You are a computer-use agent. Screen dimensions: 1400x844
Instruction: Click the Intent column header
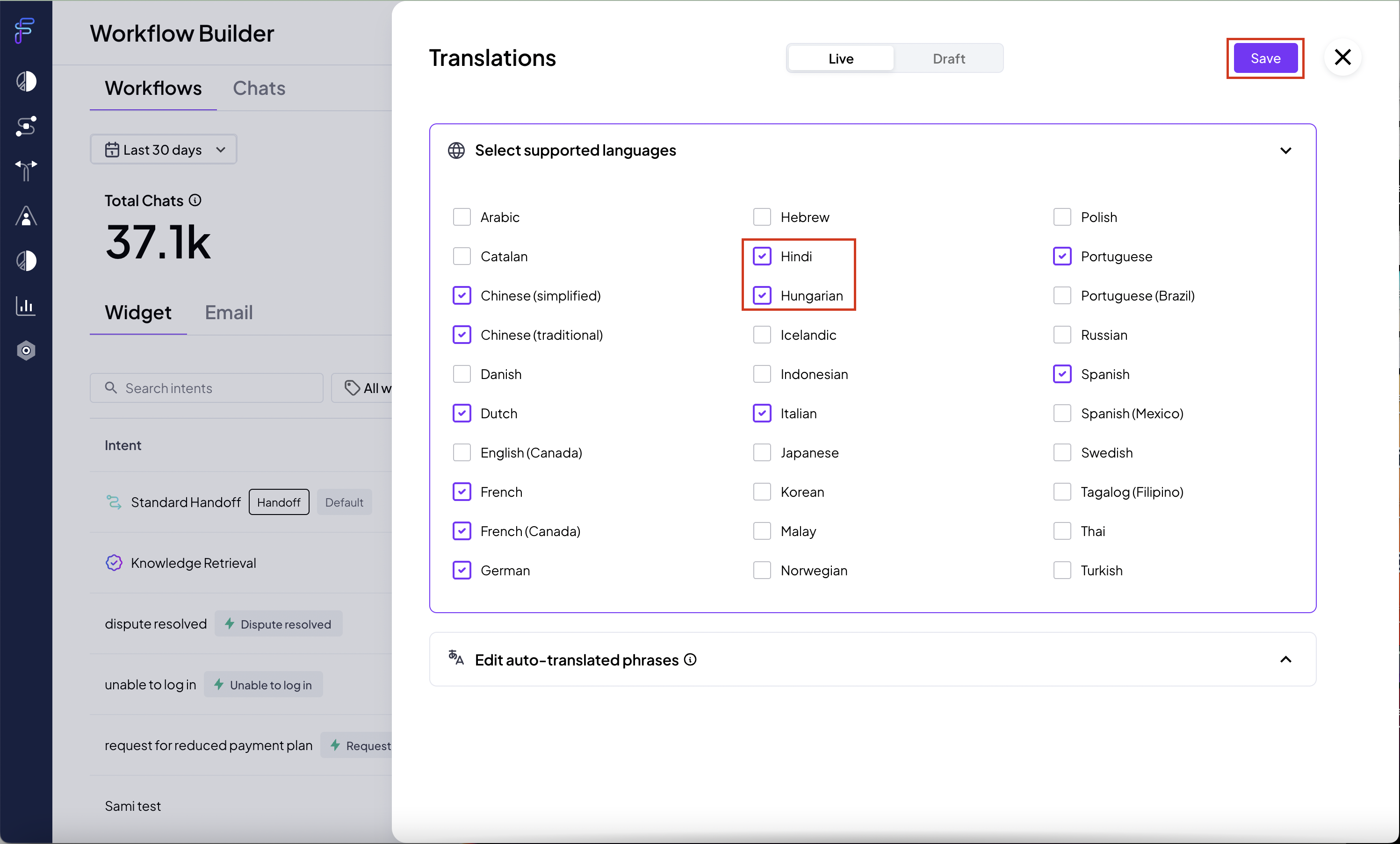coord(123,445)
